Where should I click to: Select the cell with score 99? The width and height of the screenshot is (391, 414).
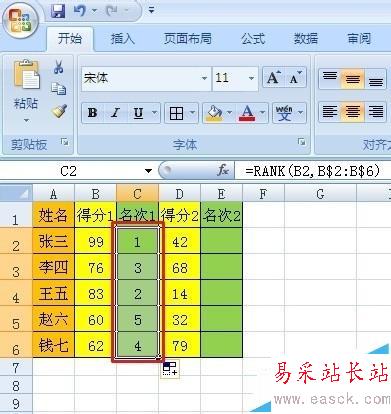(95, 241)
